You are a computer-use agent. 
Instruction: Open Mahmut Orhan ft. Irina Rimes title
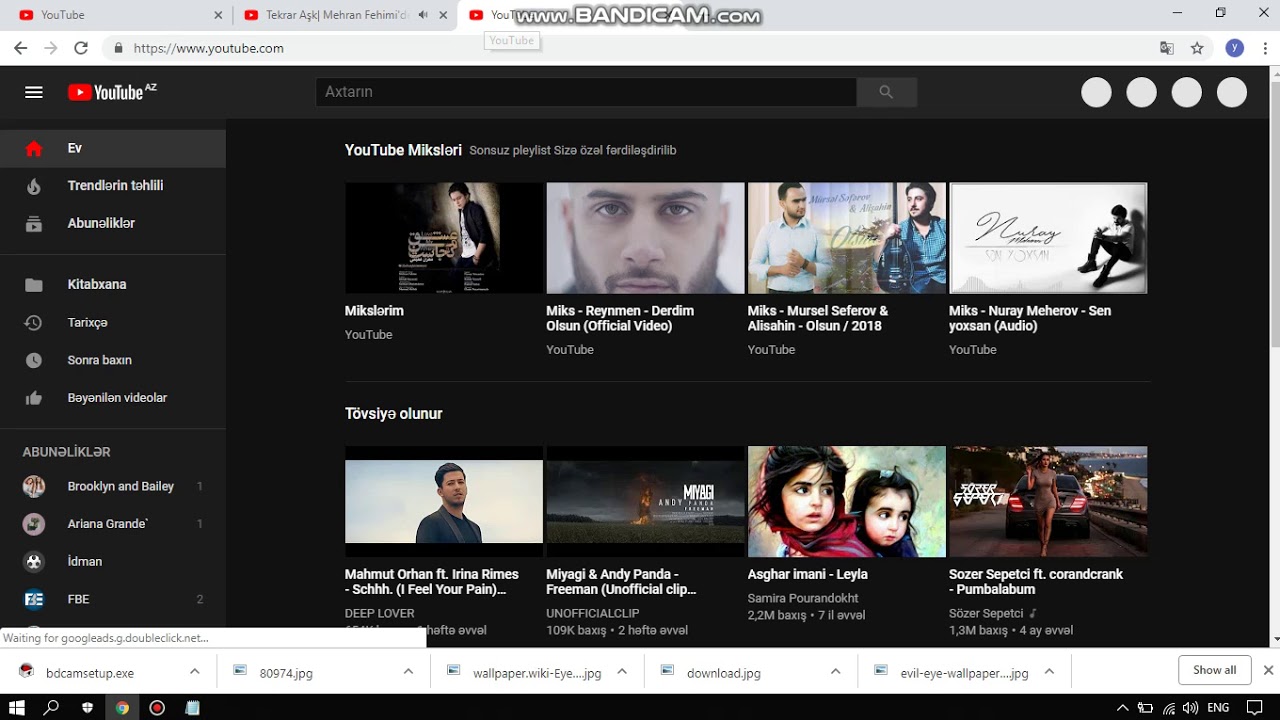(432, 581)
